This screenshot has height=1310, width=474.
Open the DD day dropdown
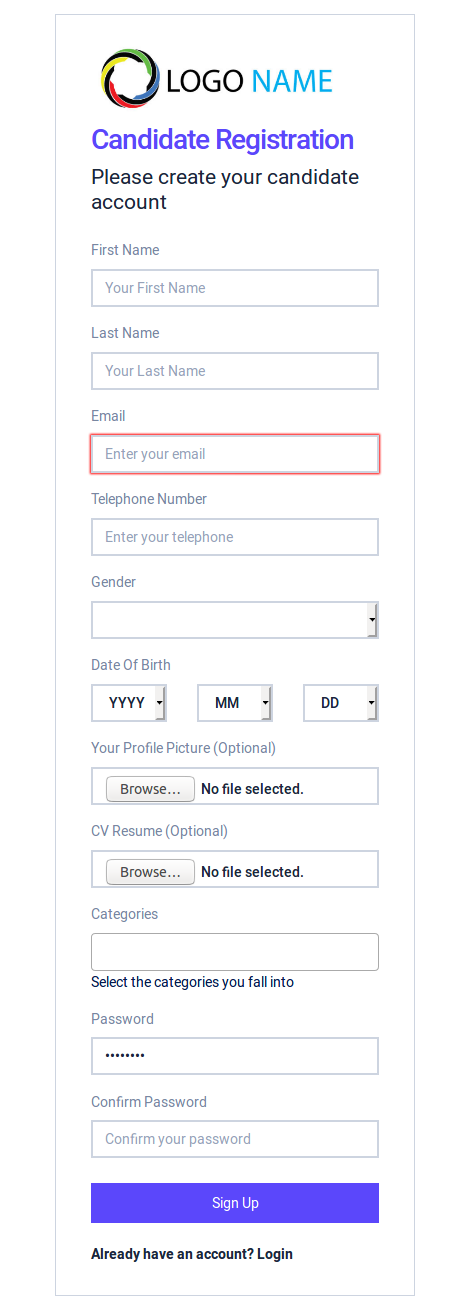(x=341, y=703)
